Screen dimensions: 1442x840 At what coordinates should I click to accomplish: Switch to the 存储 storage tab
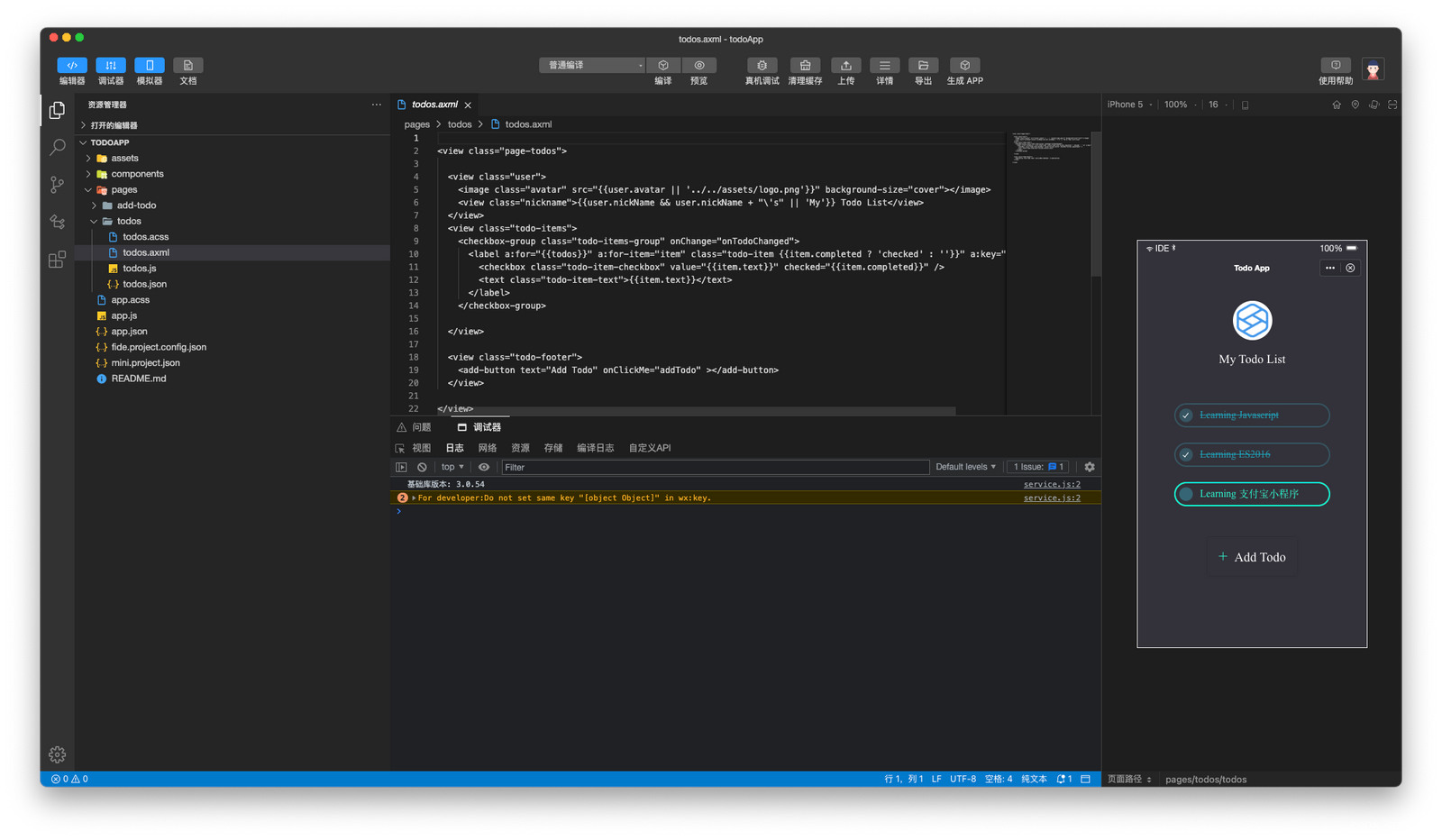click(x=553, y=448)
